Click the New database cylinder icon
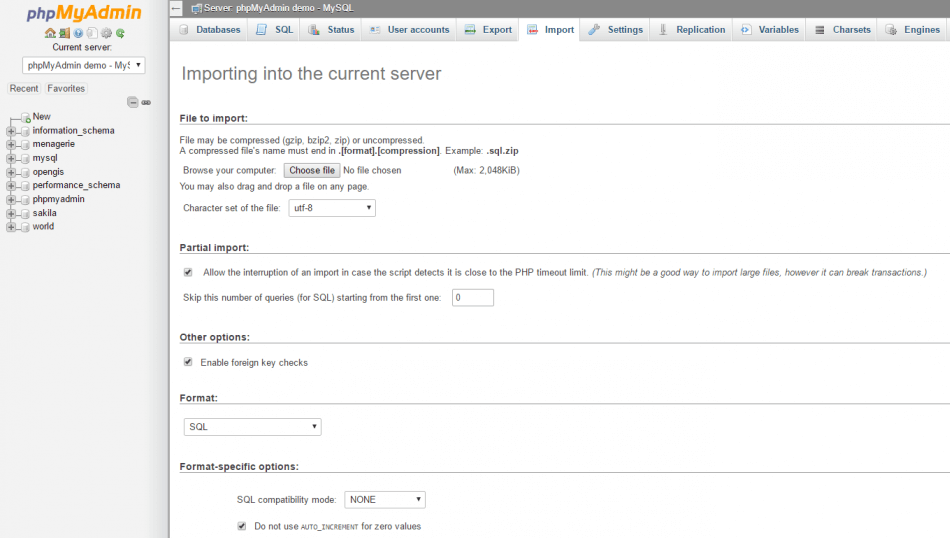This screenshot has height=538, width=950. [x=25, y=117]
